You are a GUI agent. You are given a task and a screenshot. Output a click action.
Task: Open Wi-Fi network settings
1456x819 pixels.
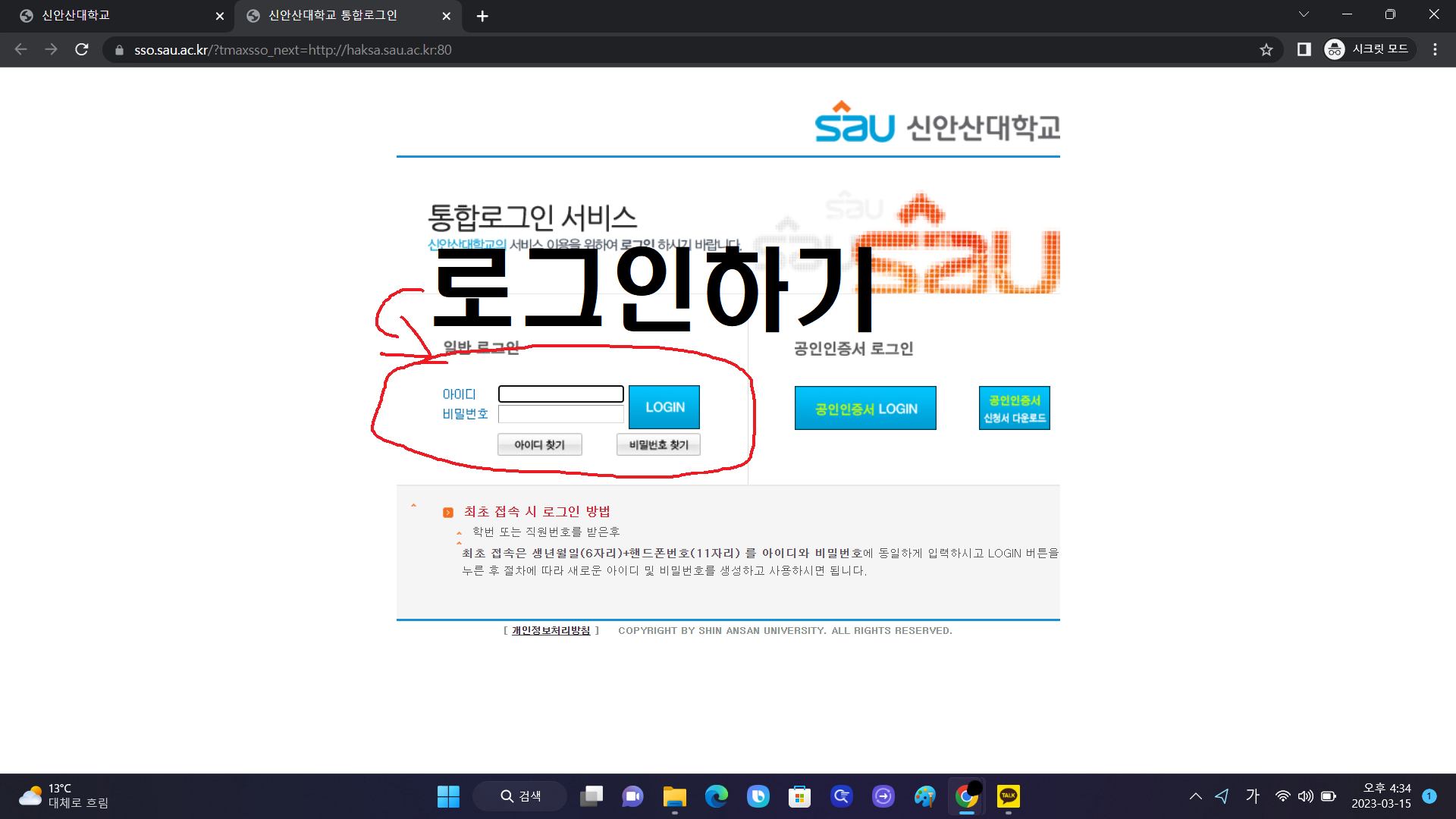pyautogui.click(x=1282, y=796)
